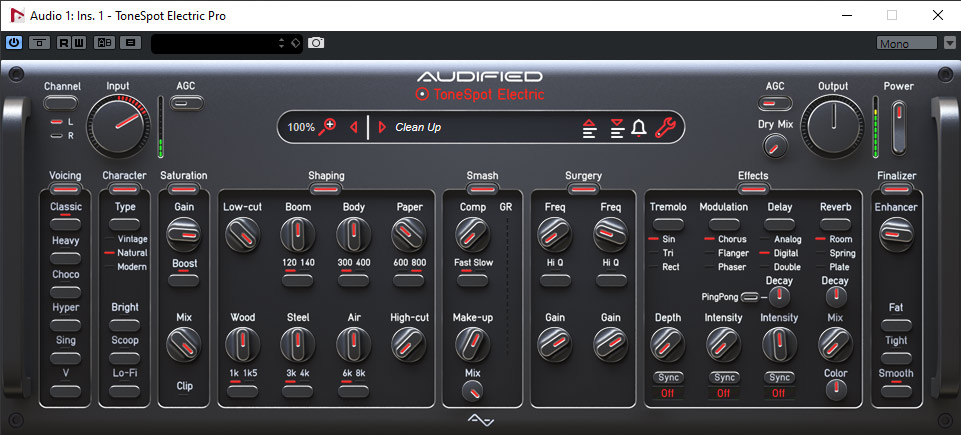Toggle the plugin bypass power button in host toolbar
This screenshot has height=435, width=961.
click(x=14, y=43)
